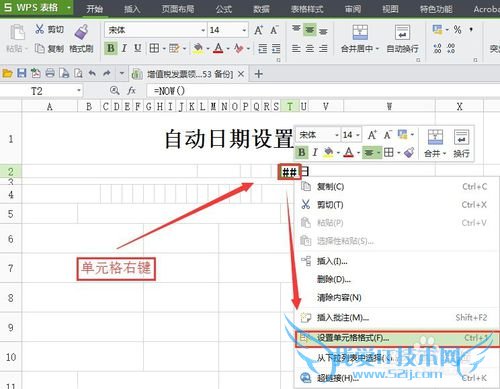Choose 超链接(H)... in context menu

396,378
